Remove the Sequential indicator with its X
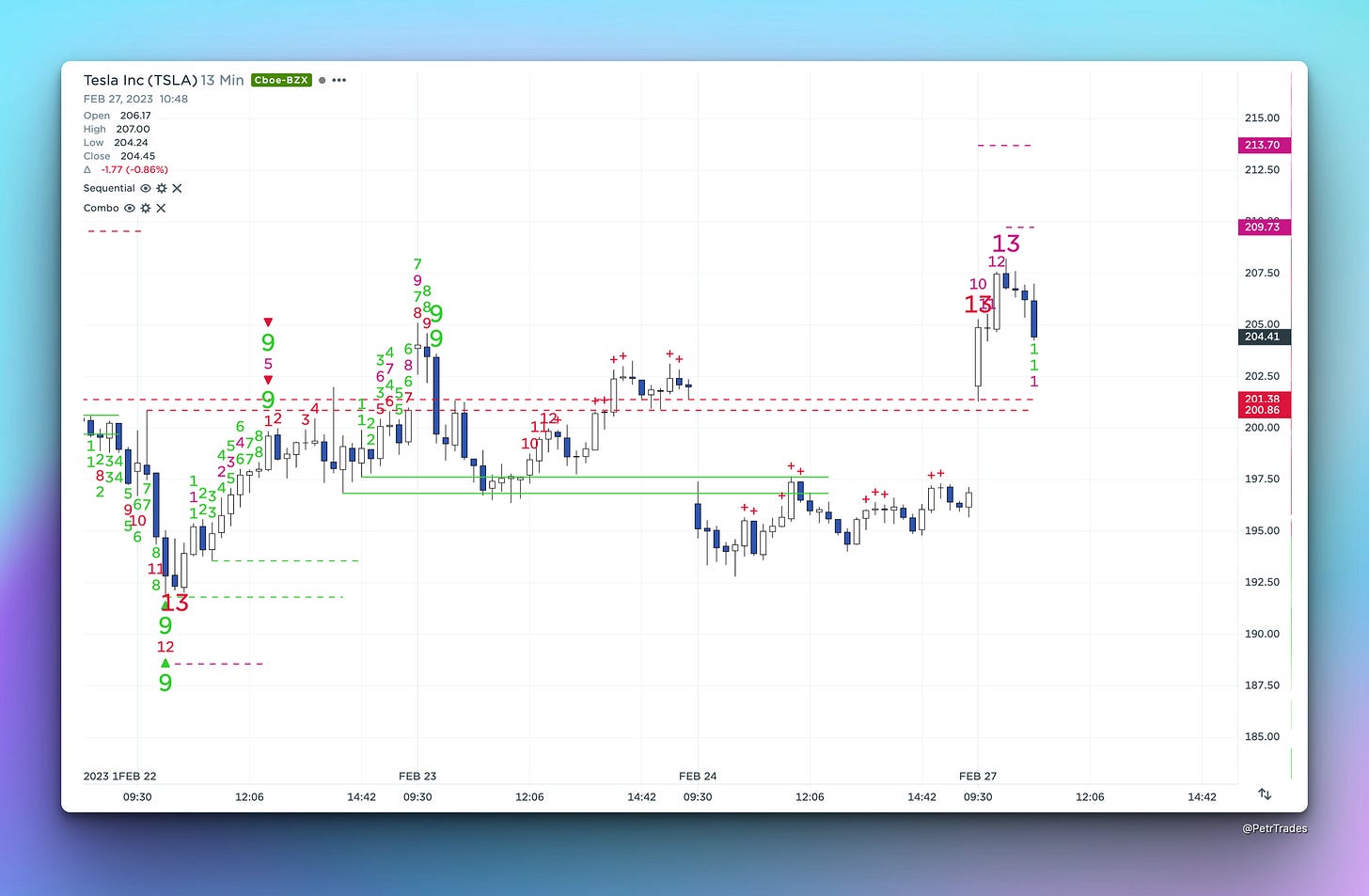This screenshot has width=1369, height=896. (x=177, y=188)
